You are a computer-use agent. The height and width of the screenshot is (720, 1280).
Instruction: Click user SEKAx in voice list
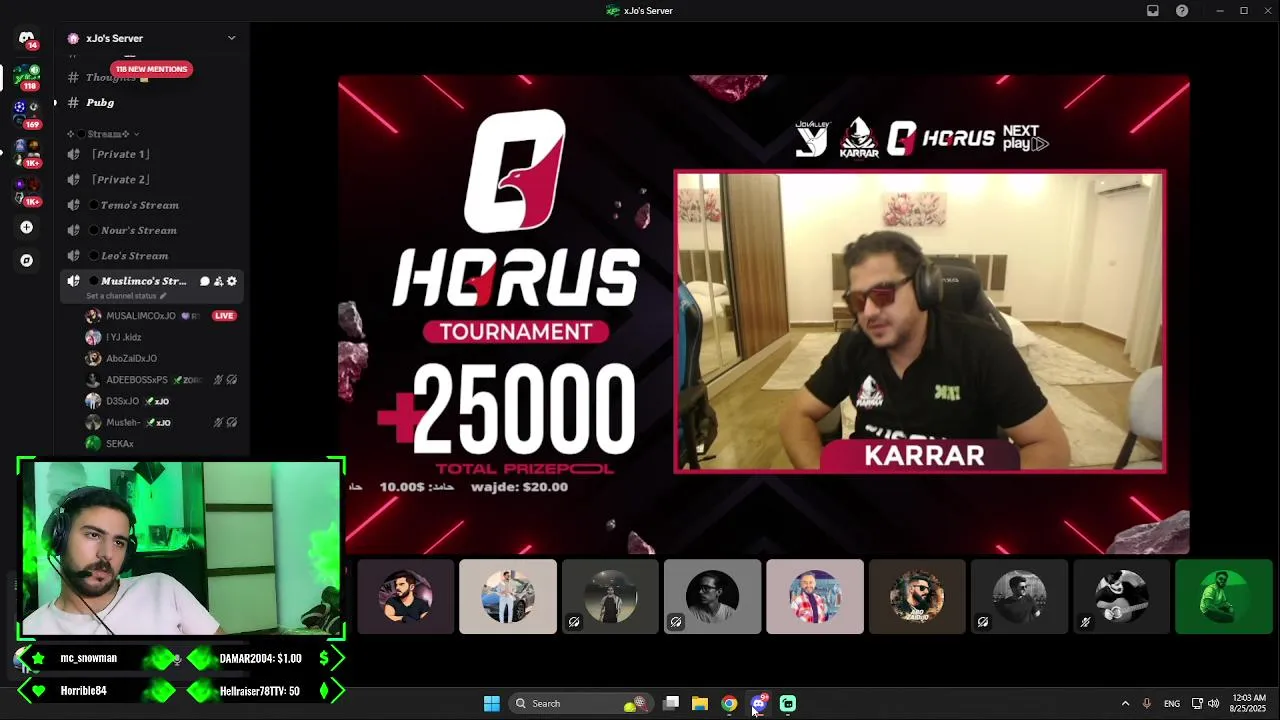(162, 444)
